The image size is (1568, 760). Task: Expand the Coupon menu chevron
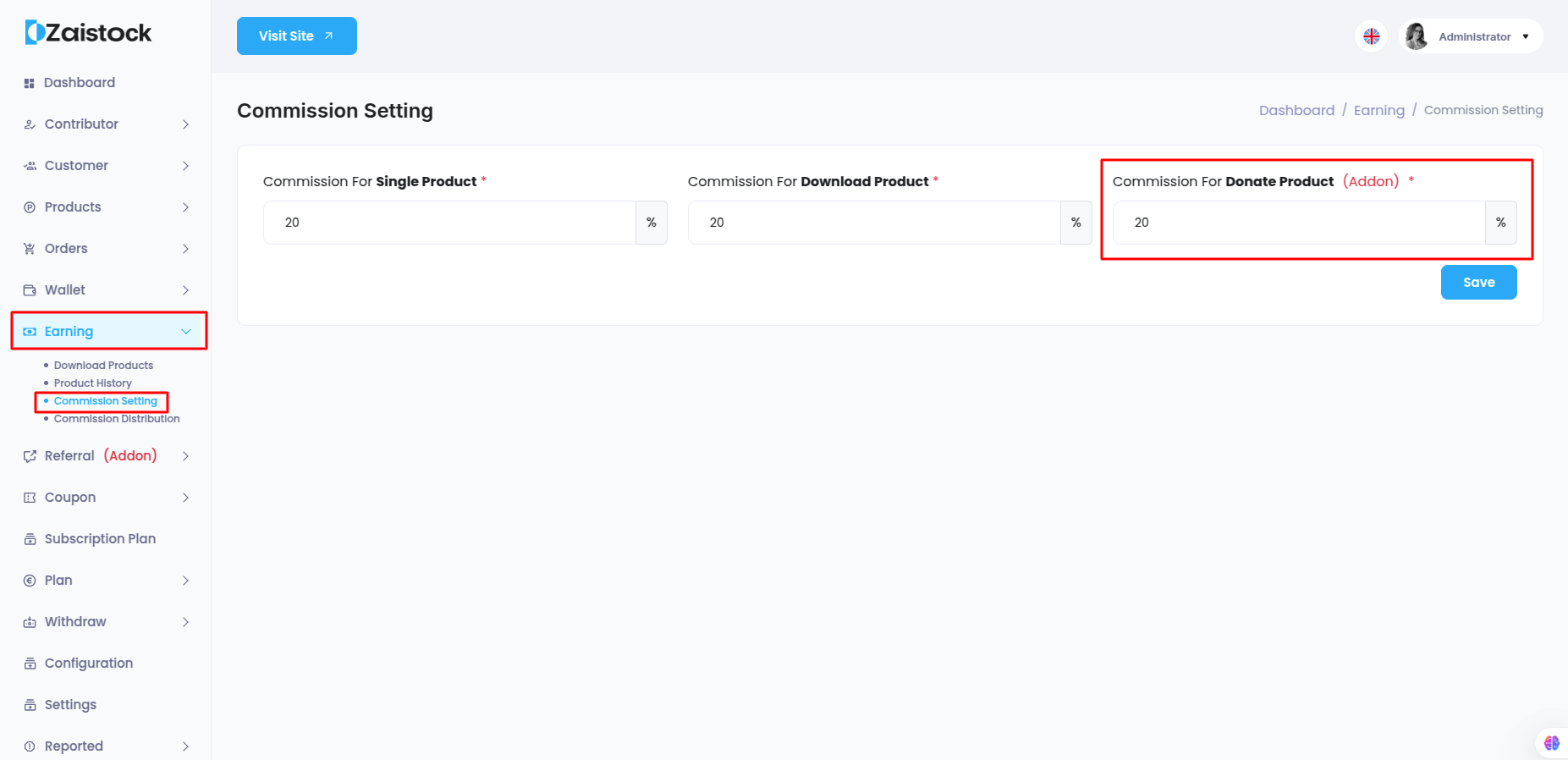186,498
